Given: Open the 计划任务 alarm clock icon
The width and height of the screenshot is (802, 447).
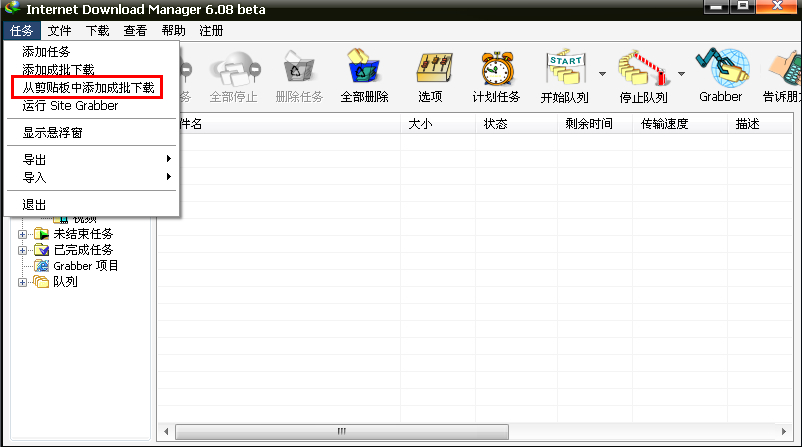Looking at the screenshot, I should point(496,77).
